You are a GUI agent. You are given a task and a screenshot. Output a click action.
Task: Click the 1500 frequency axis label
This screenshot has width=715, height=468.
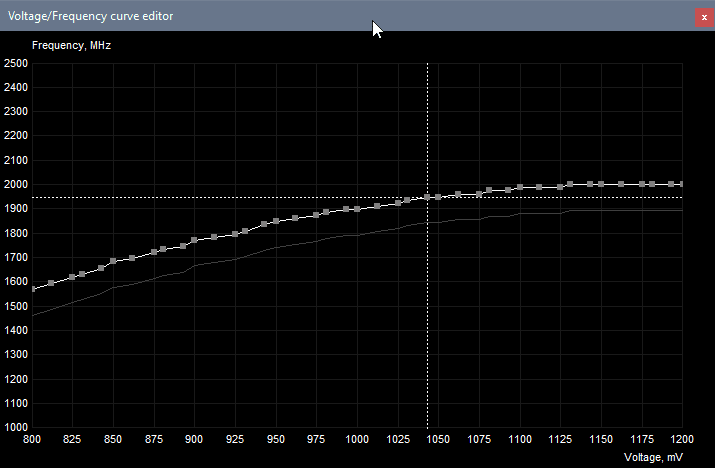point(16,306)
